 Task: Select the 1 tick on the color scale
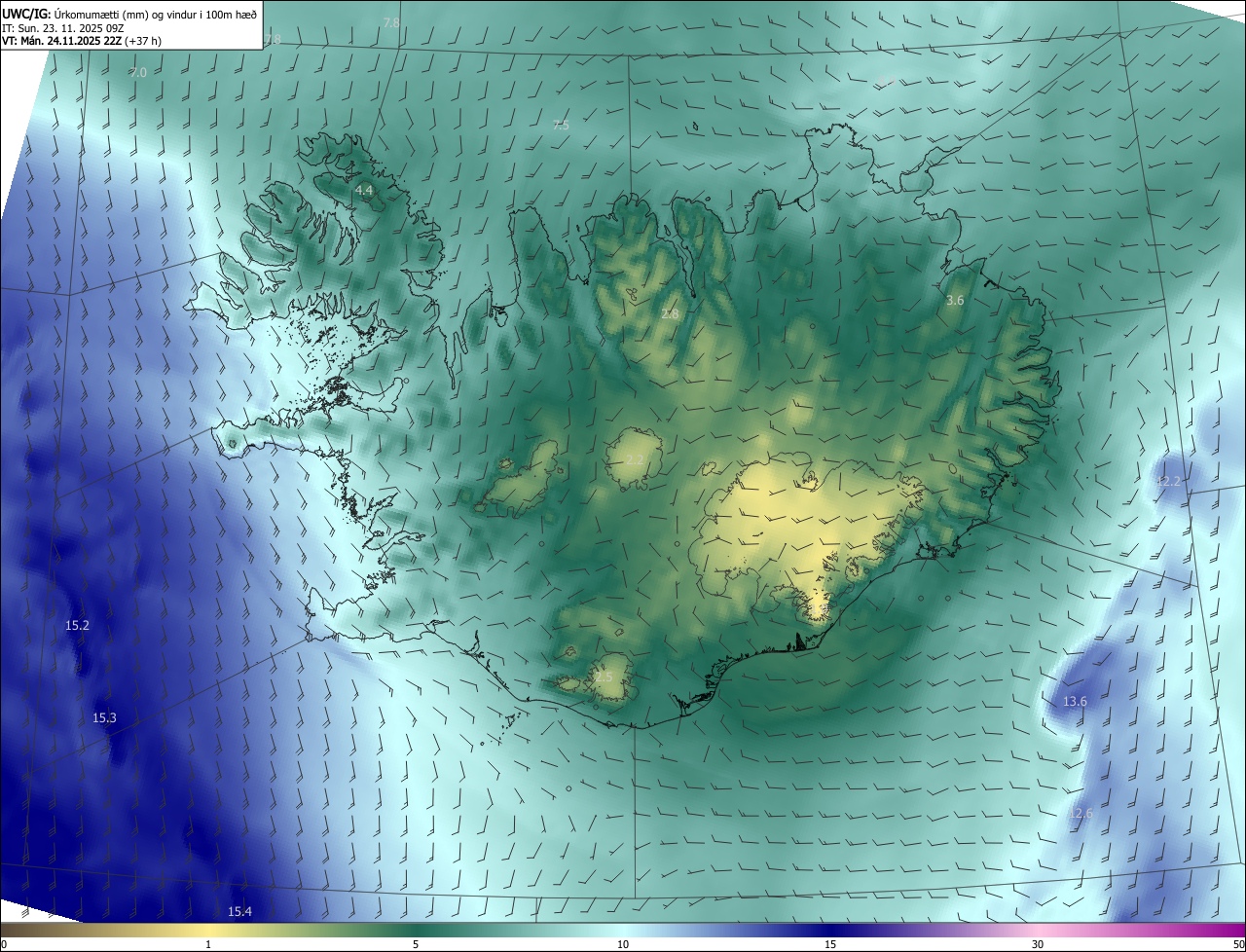pos(208,944)
